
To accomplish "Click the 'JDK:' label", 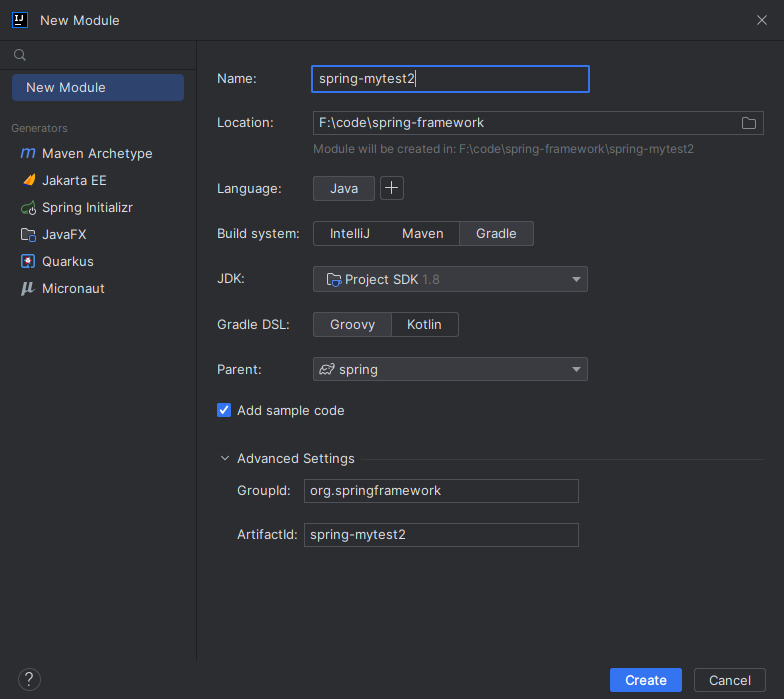I will coord(230,278).
